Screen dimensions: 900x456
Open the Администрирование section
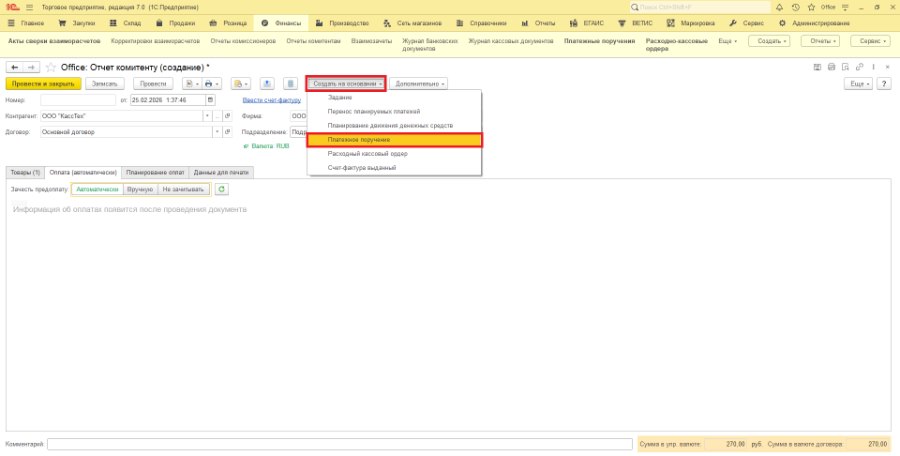814,24
